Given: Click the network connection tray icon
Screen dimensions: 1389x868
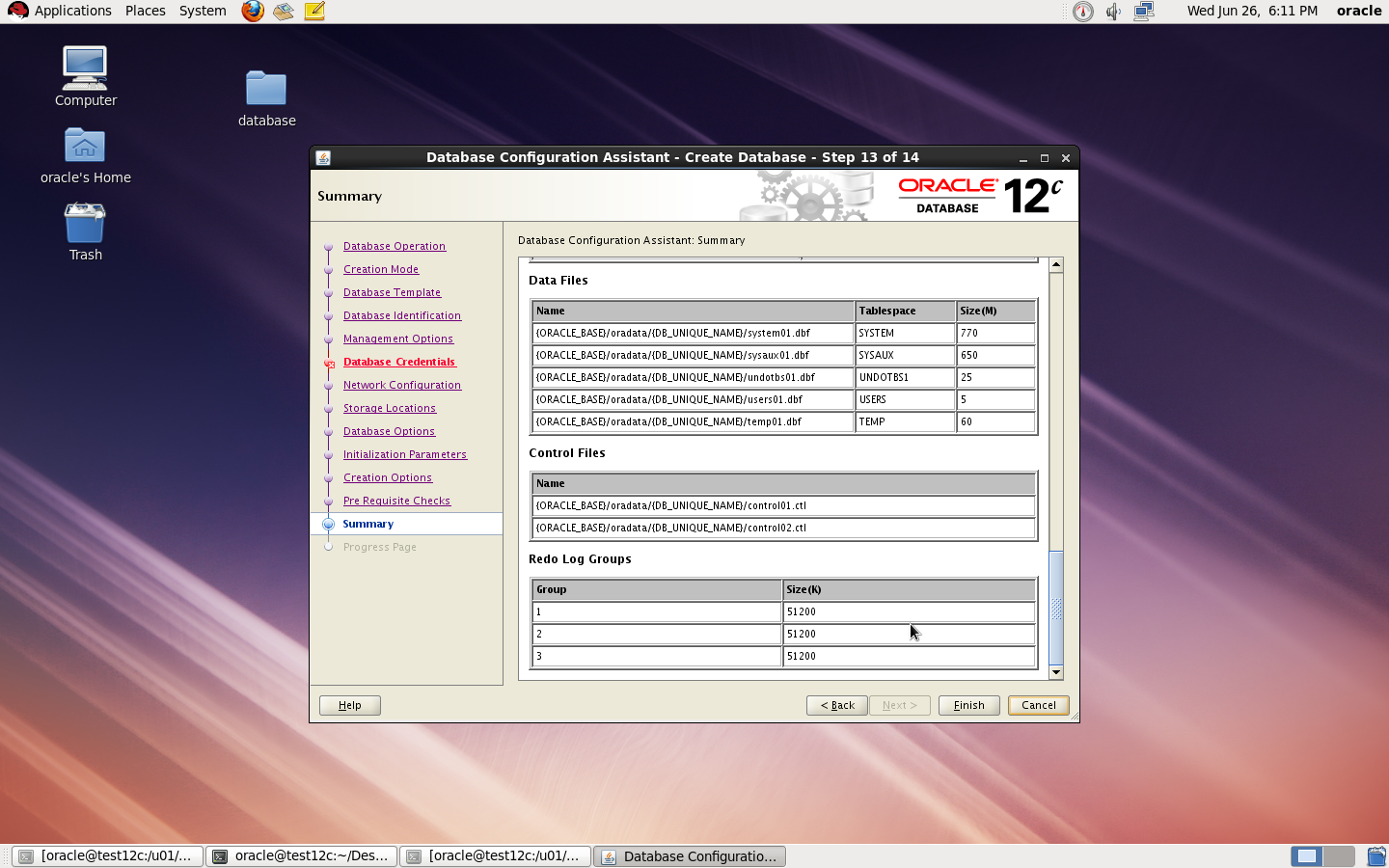Looking at the screenshot, I should click(1144, 11).
